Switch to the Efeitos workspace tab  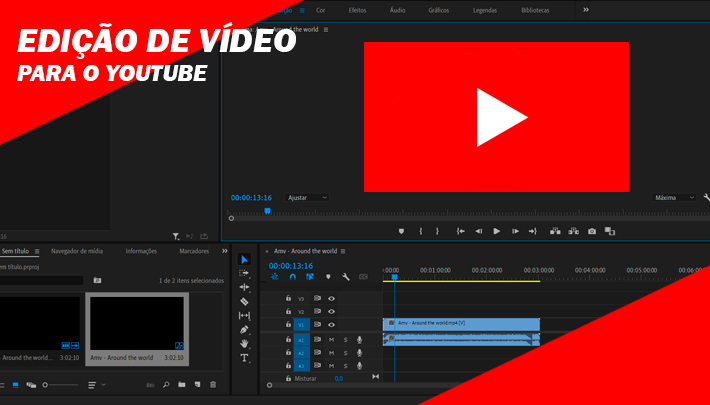coord(357,10)
